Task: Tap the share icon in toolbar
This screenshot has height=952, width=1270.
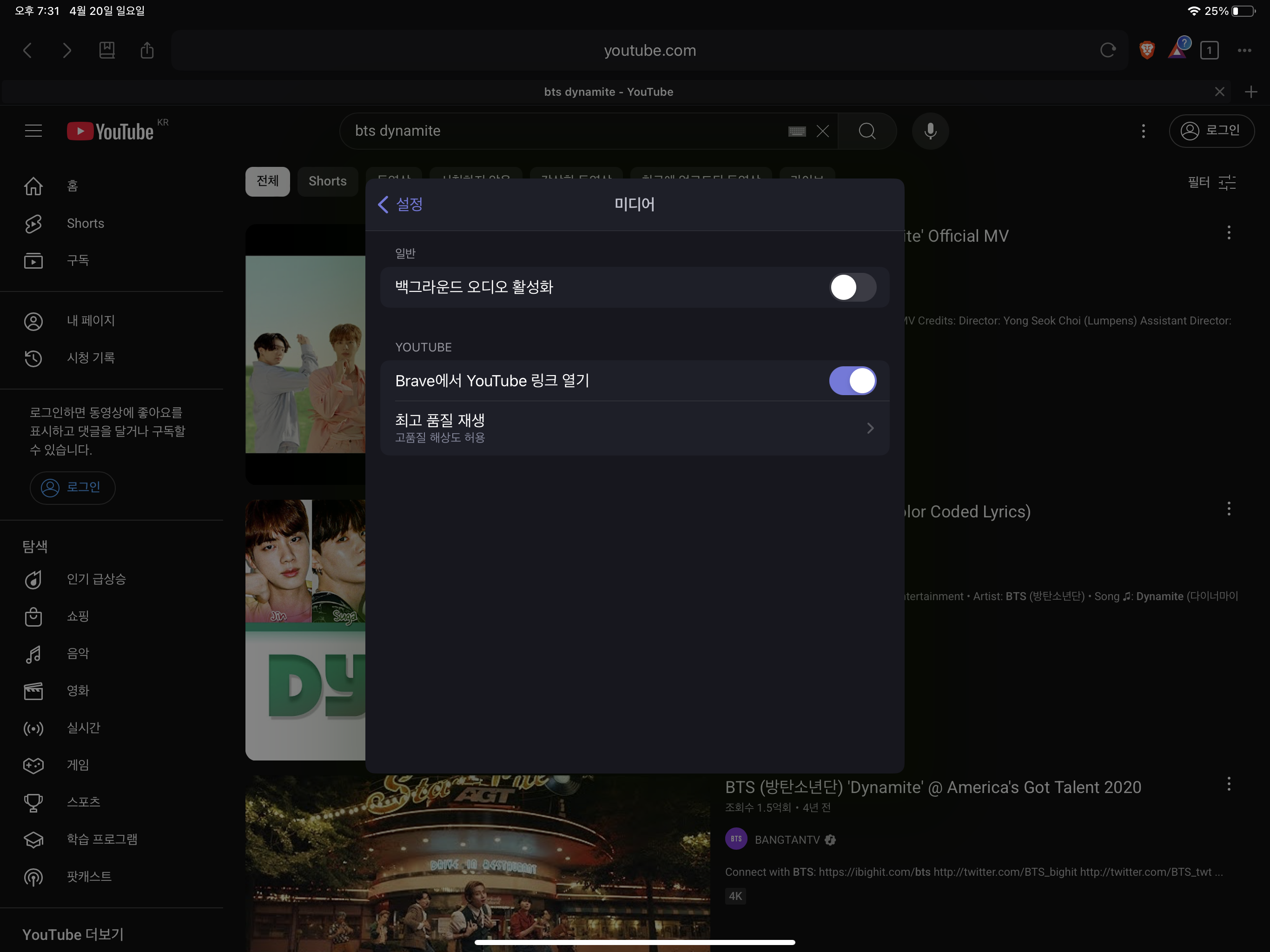Action: (147, 51)
